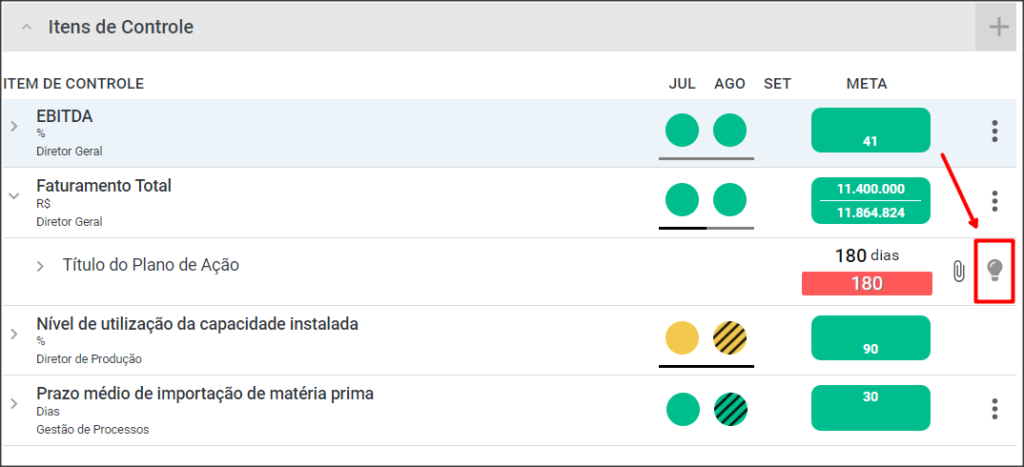This screenshot has height=467, width=1024.
Task: Click the striped yellow AGO circle for Nível de utilização
Action: tap(730, 338)
